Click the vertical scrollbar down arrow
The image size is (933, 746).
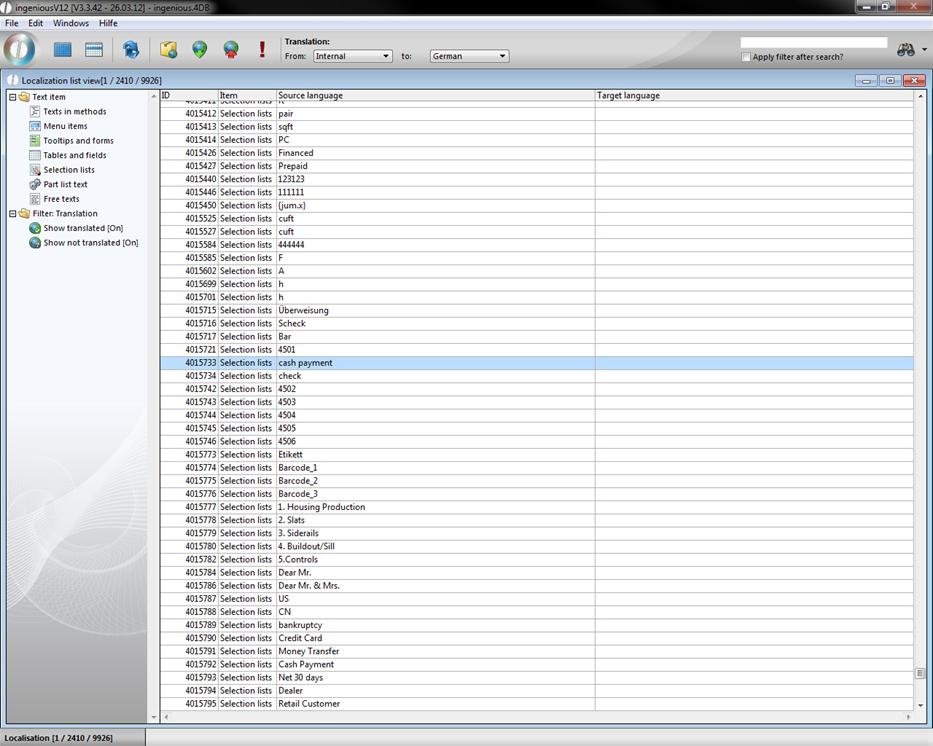[x=920, y=704]
